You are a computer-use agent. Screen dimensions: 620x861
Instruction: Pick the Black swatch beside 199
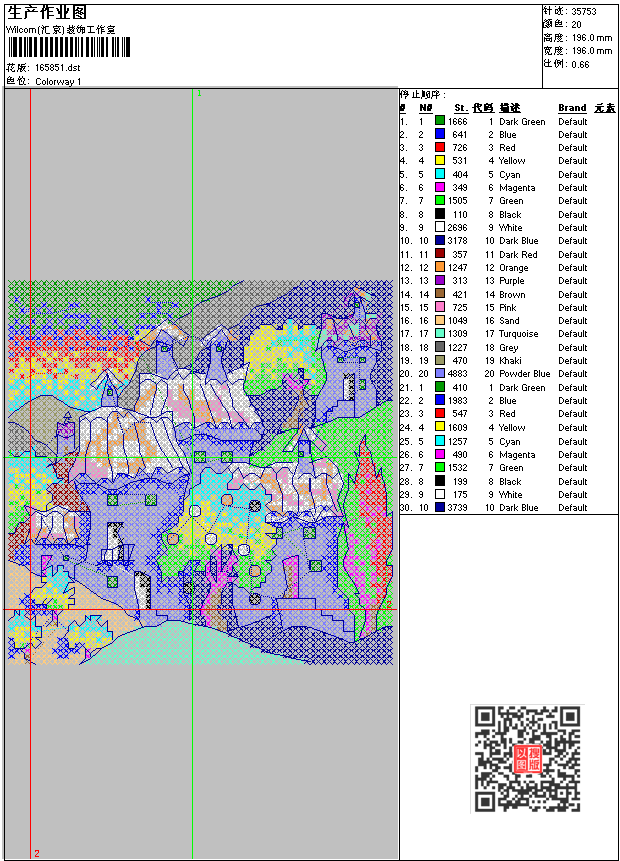click(x=439, y=482)
